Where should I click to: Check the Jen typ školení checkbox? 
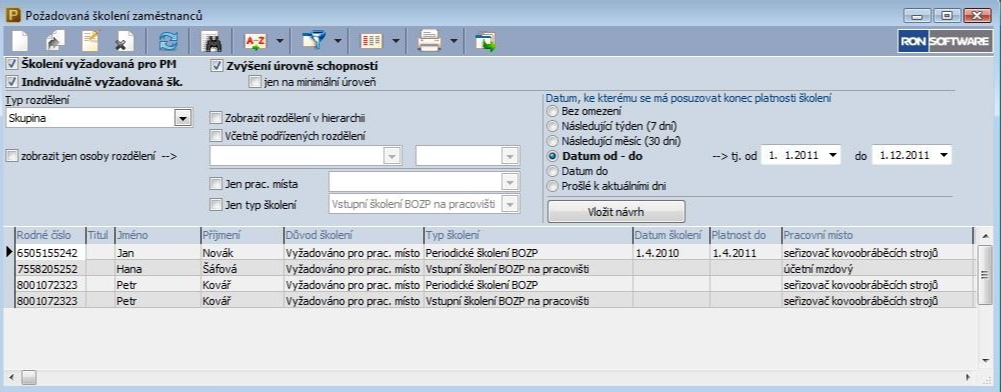click(x=216, y=205)
